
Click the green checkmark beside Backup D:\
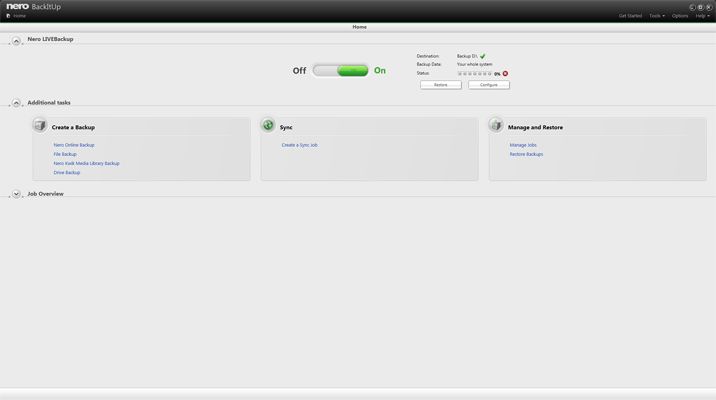click(483, 56)
